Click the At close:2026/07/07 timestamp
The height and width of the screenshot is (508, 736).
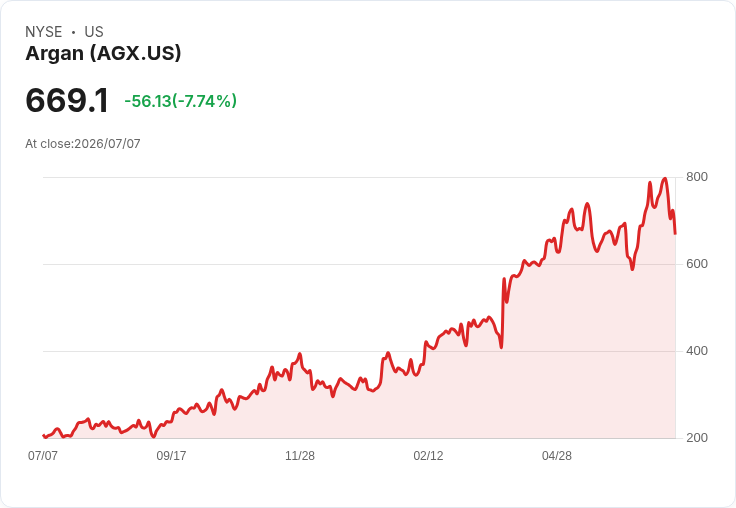coord(83,144)
